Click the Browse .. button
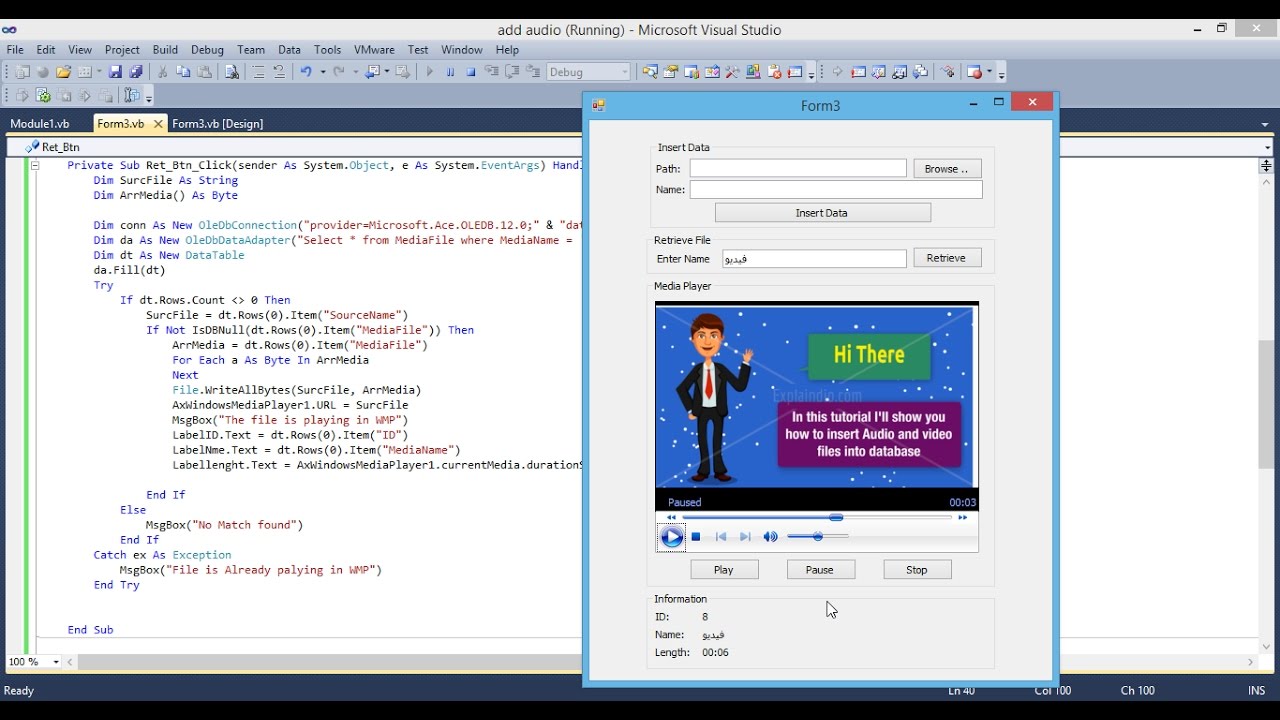Image resolution: width=1280 pixels, height=720 pixels. click(947, 169)
